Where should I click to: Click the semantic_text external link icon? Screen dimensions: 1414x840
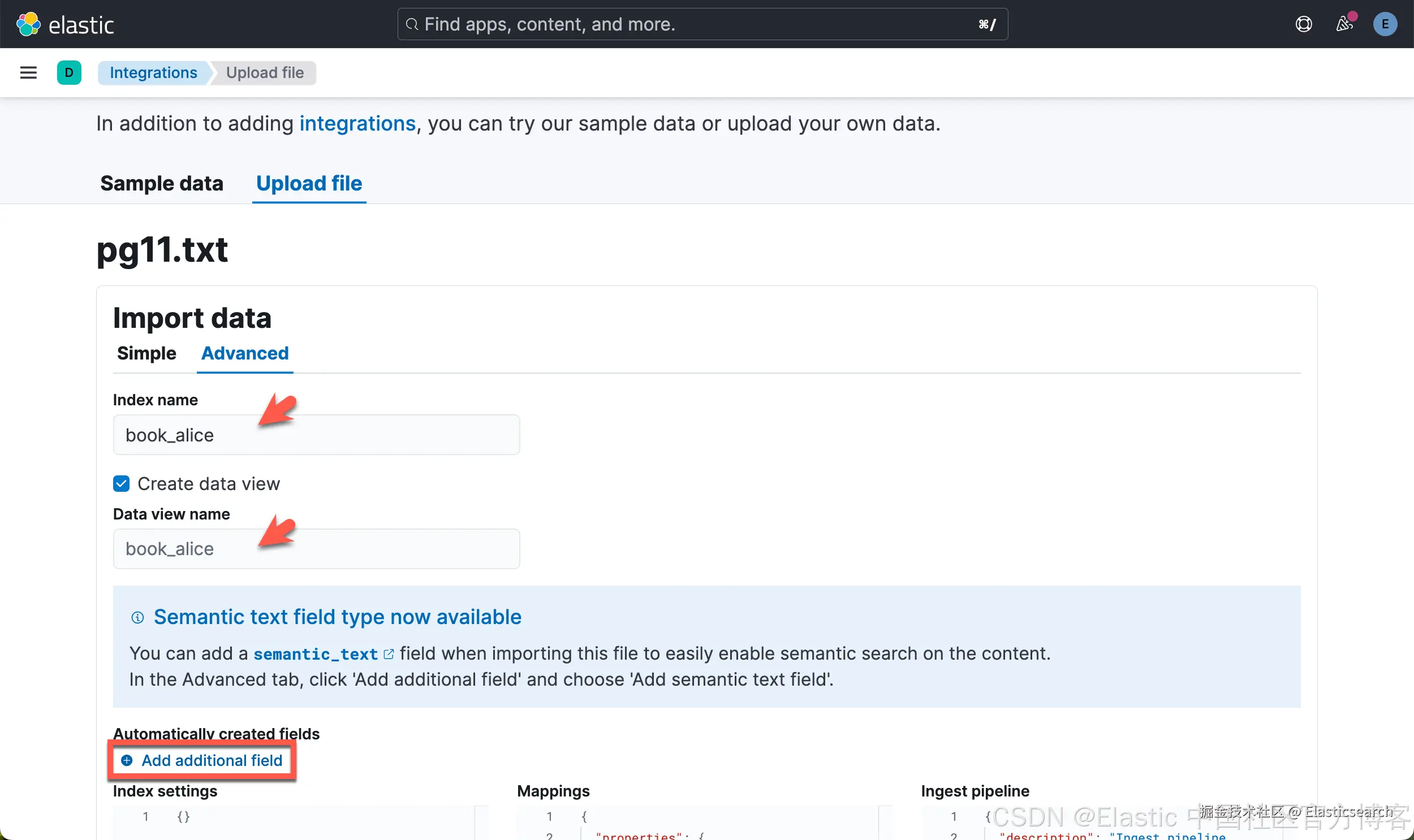coord(389,654)
